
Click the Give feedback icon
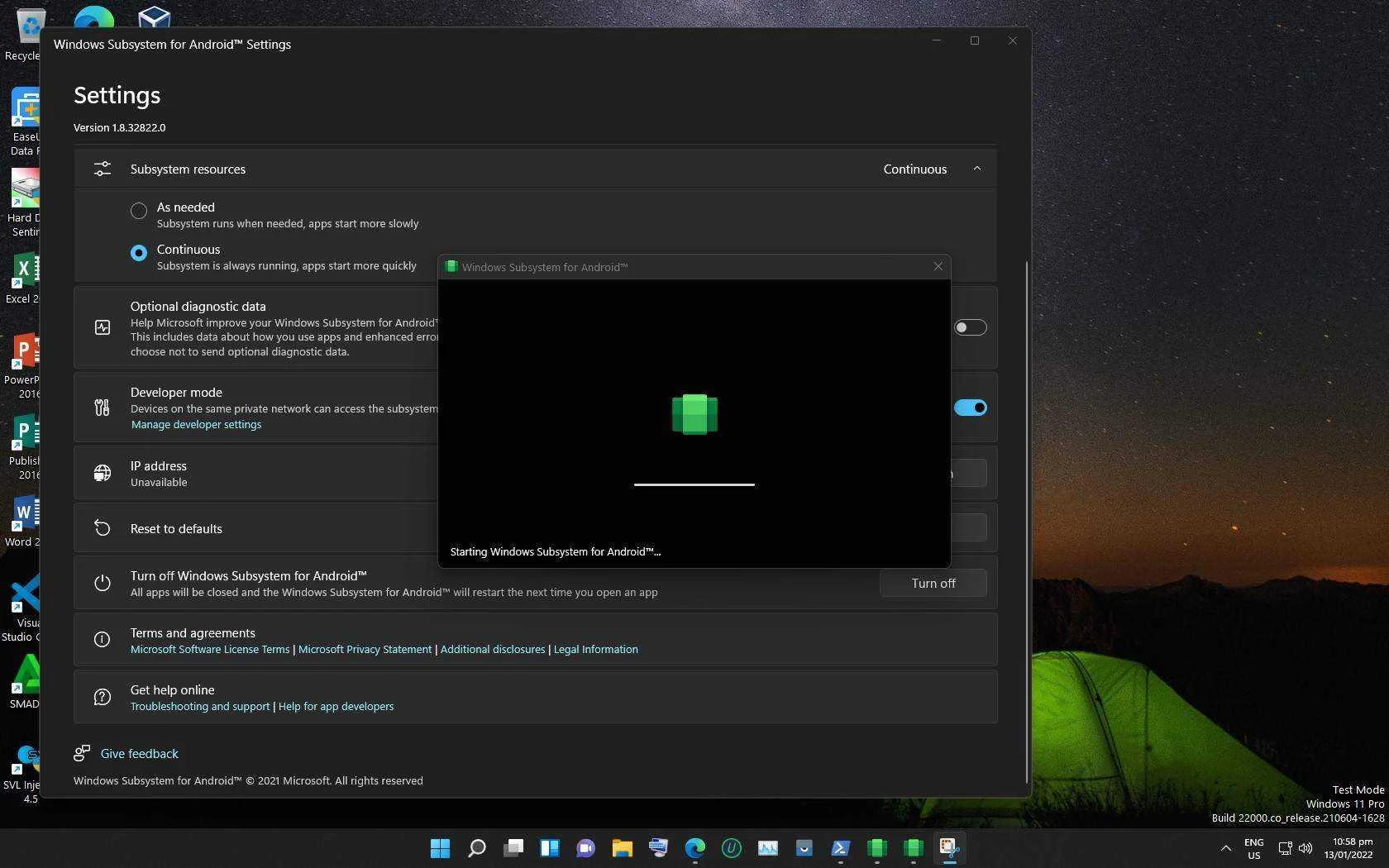click(82, 753)
